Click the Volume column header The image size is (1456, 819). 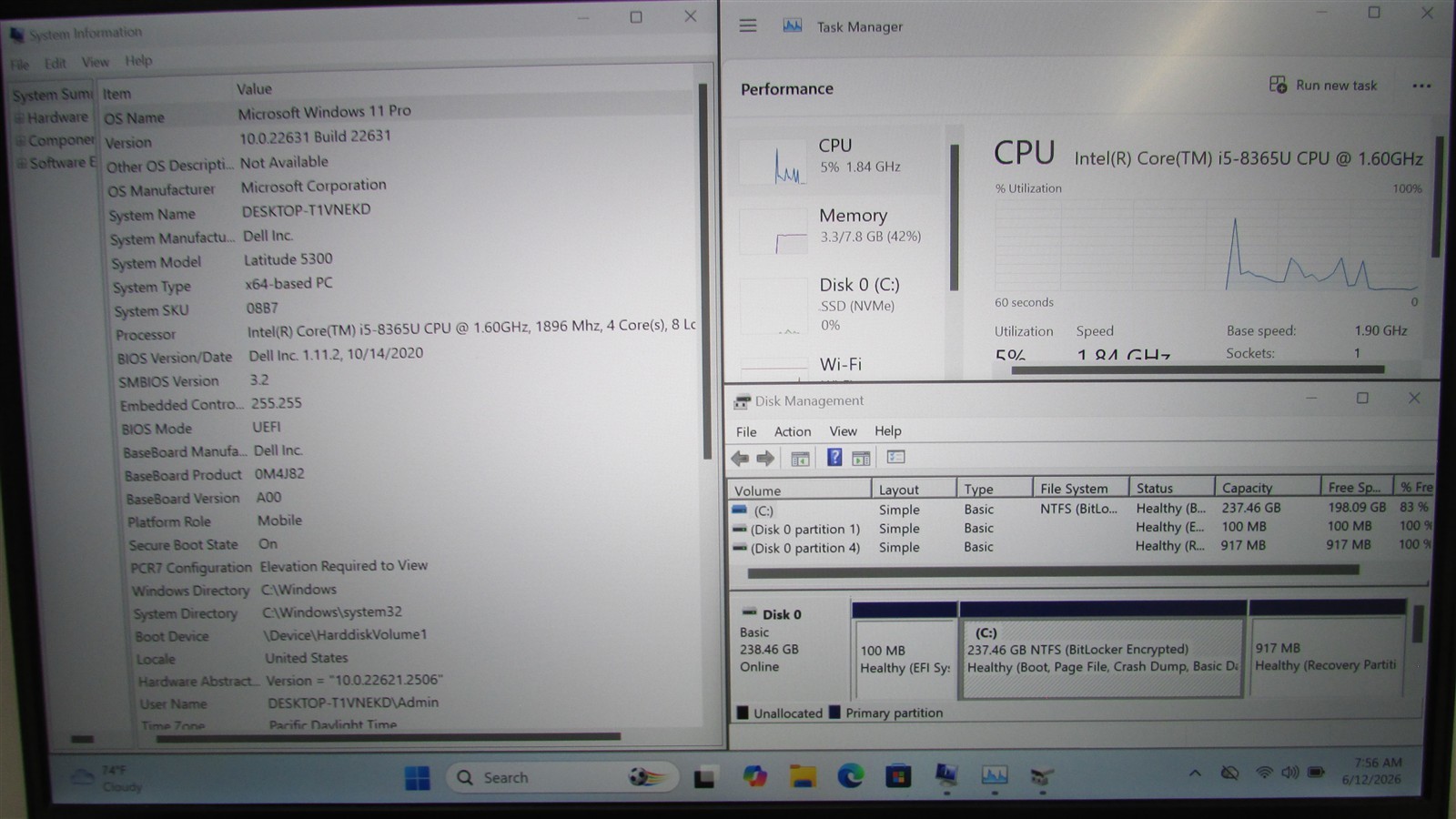pyautogui.click(x=799, y=490)
